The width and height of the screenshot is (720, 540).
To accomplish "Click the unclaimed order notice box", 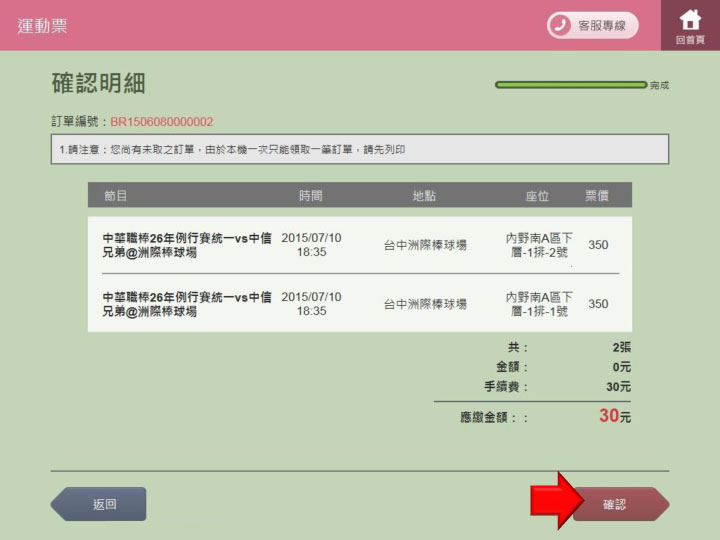I will [360, 149].
